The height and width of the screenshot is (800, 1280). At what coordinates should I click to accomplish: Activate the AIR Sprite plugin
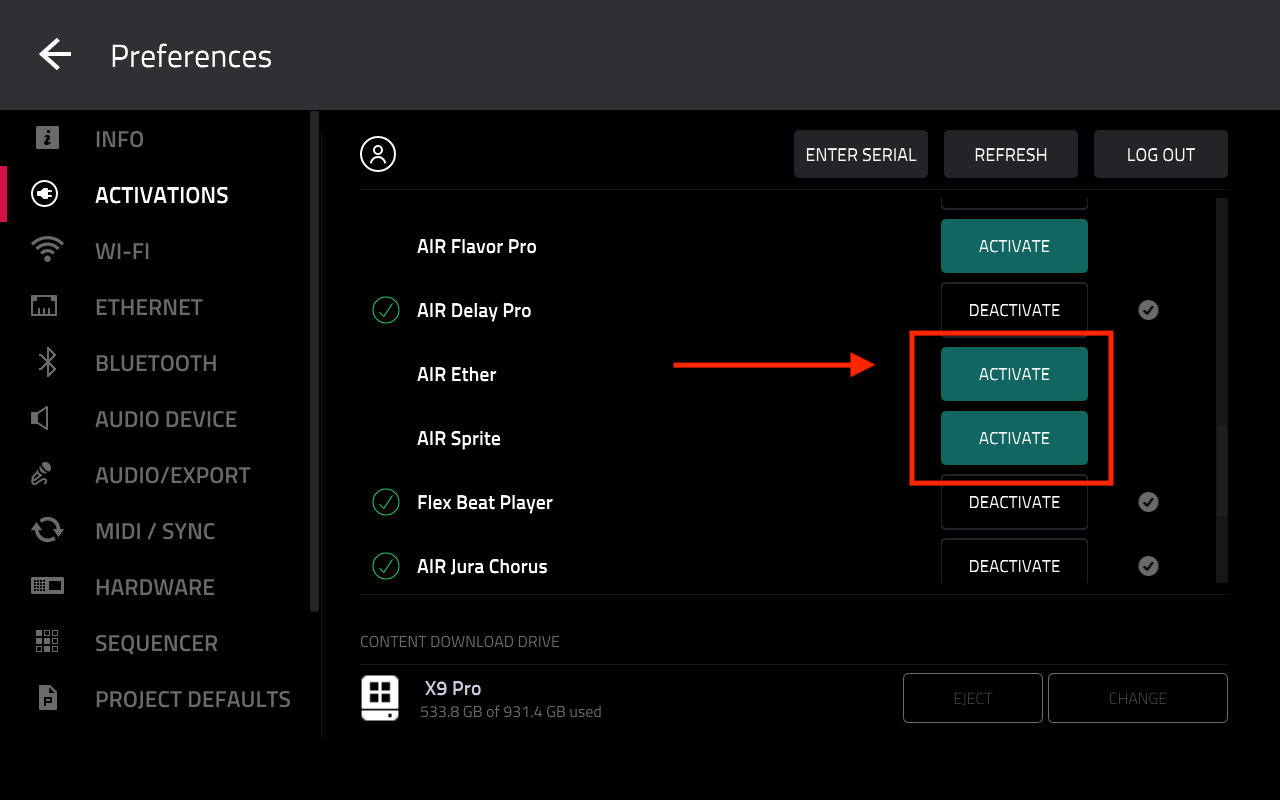click(x=1014, y=438)
